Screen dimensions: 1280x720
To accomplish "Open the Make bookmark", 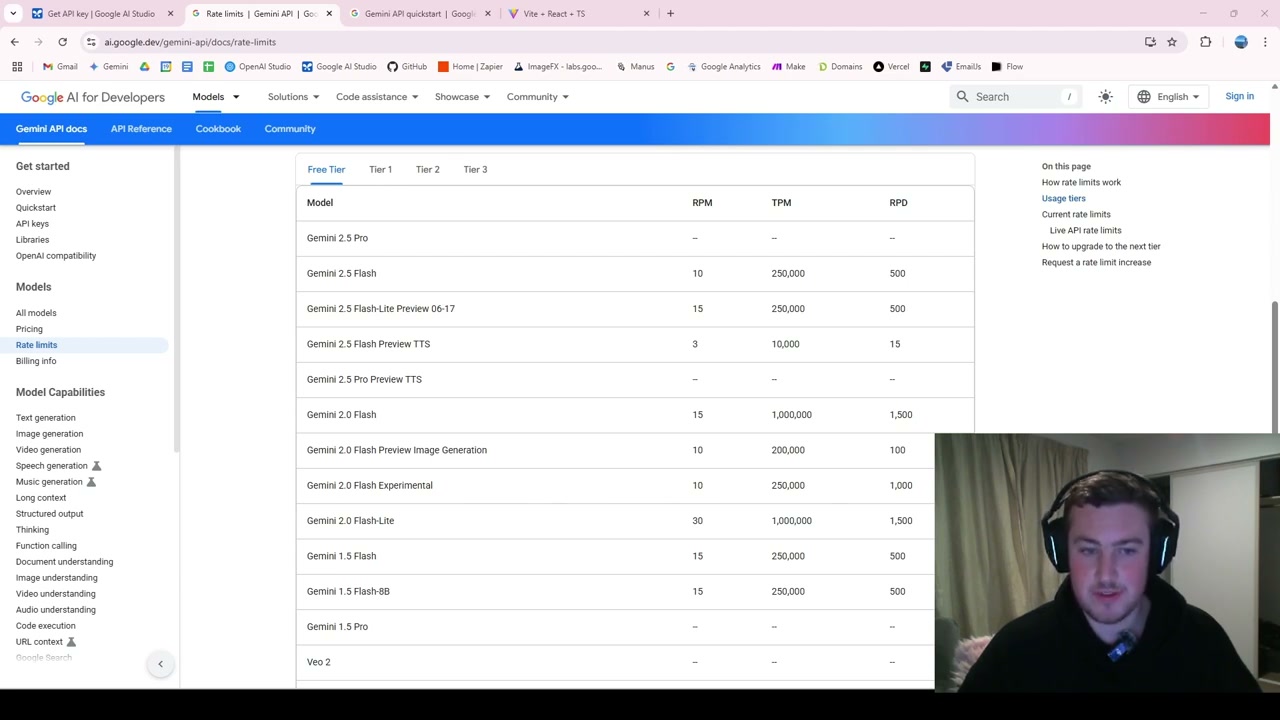I will (x=788, y=67).
